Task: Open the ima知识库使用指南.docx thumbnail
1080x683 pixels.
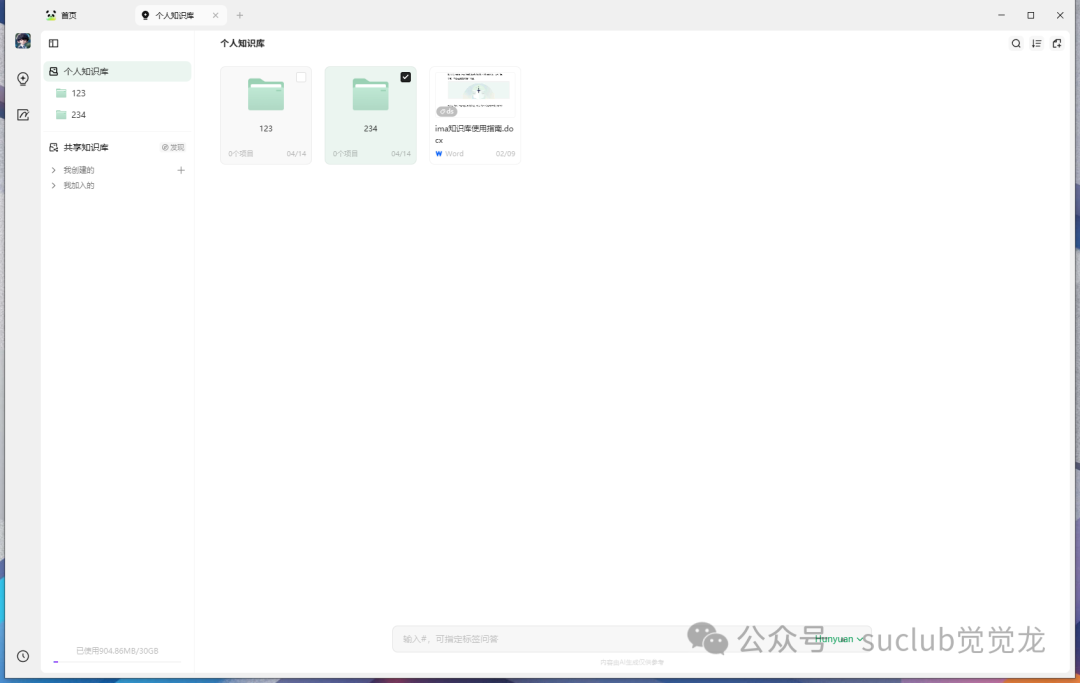Action: pos(475,94)
